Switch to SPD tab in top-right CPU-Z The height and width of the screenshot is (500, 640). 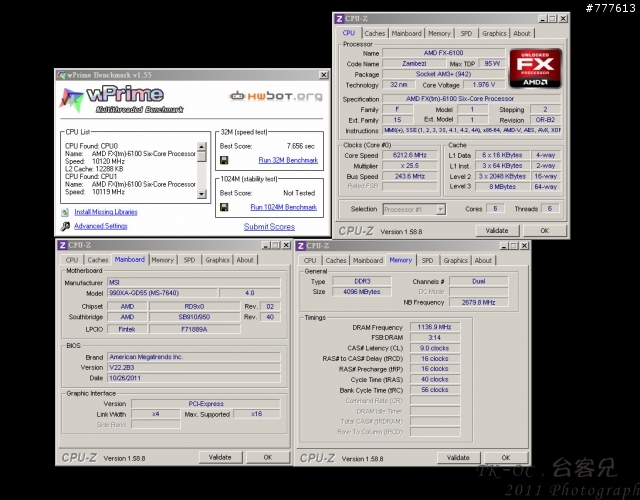(466, 33)
